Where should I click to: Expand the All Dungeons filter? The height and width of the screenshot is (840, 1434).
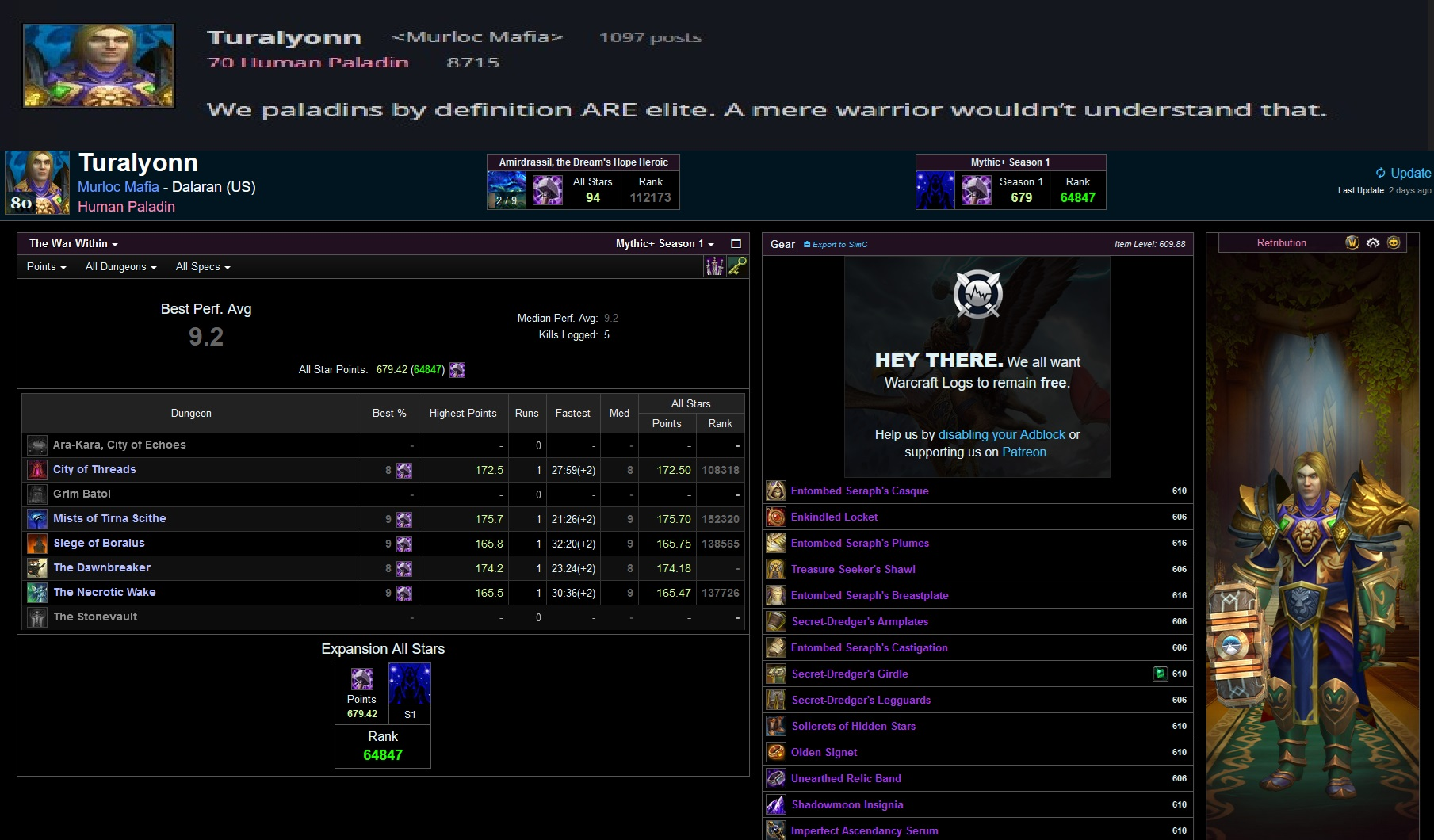[120, 266]
